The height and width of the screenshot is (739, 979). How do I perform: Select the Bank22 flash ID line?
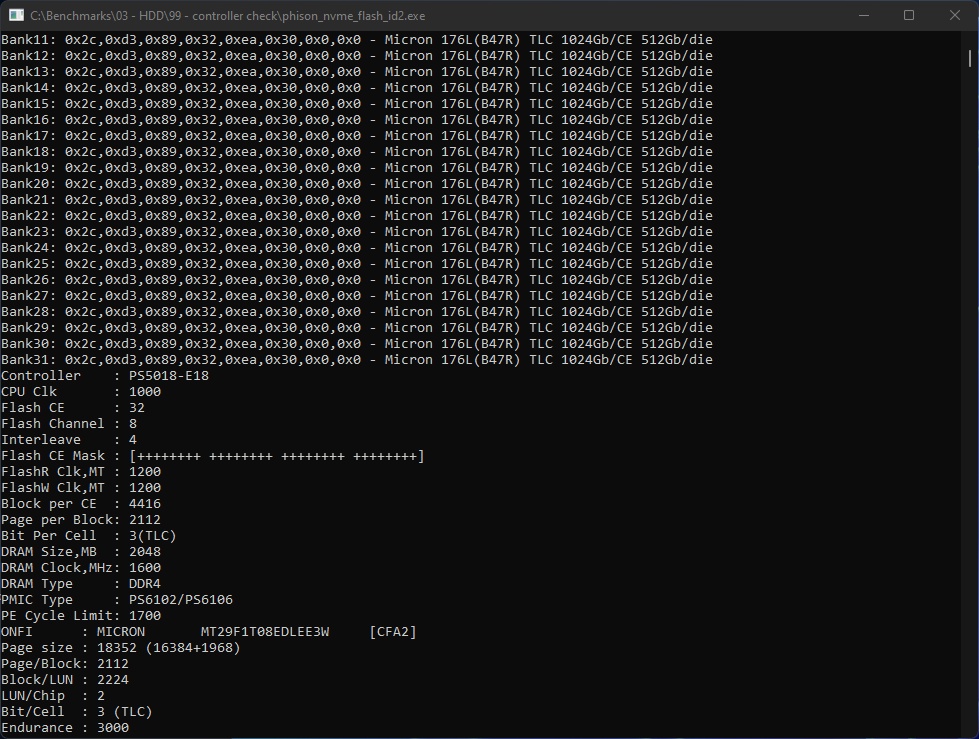pyautogui.click(x=357, y=216)
